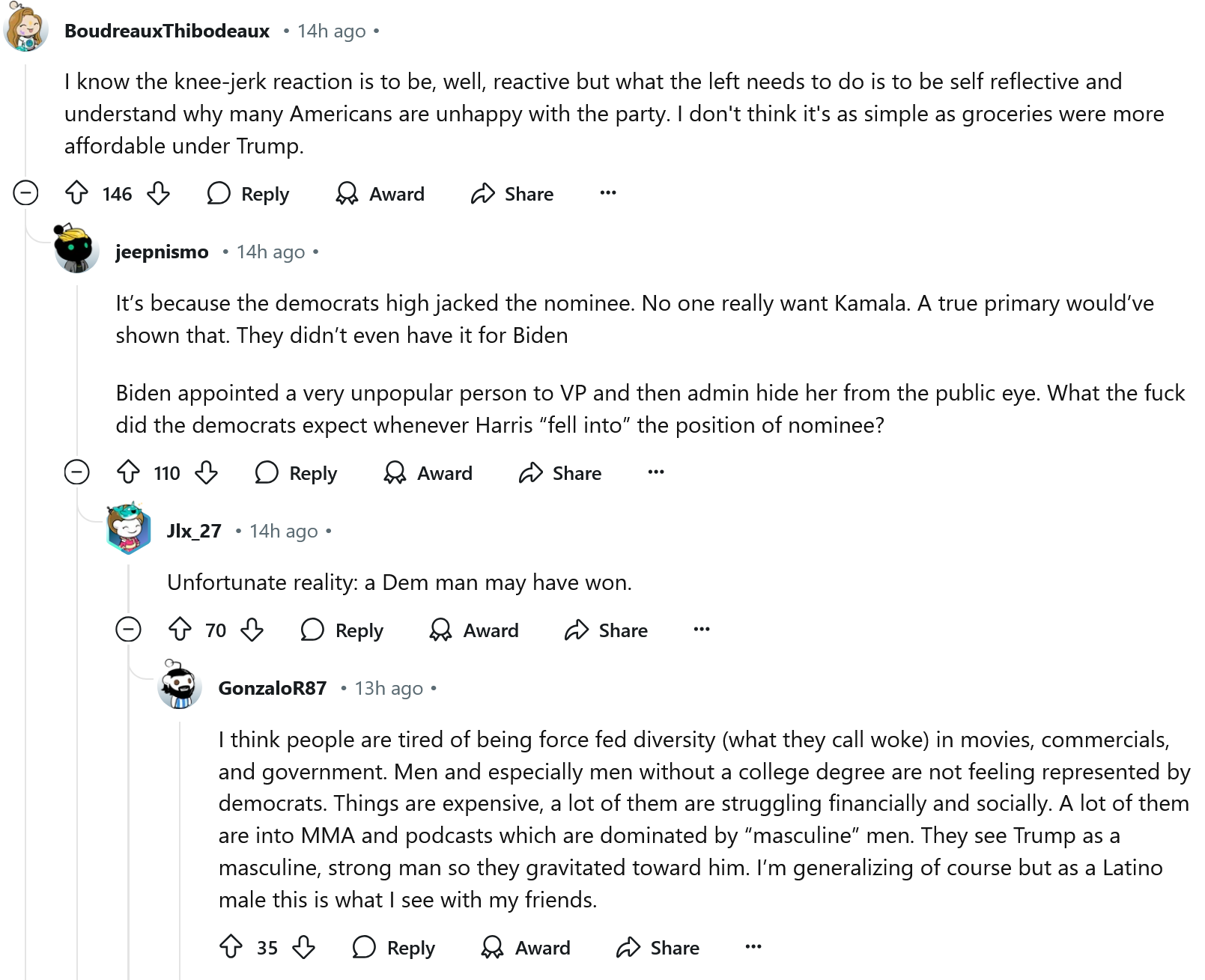Open more options on BoudreauxThibodeaux's comment

(608, 193)
